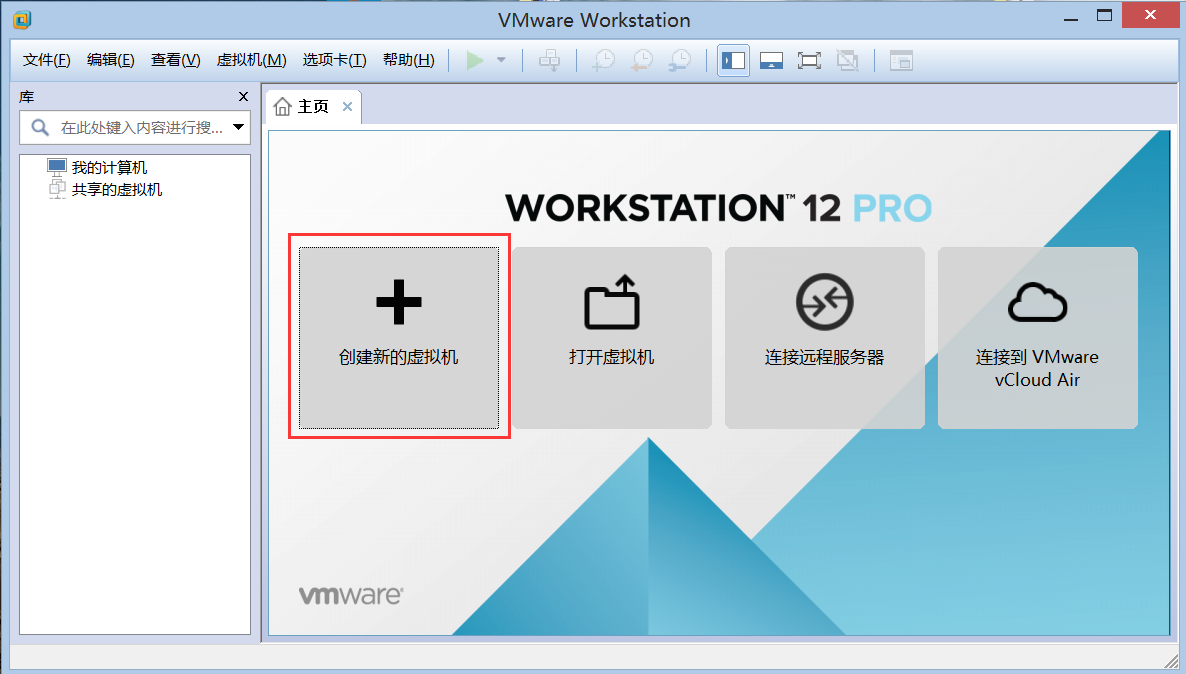Select 我的计算机 in library tree
This screenshot has height=674, width=1186.
coord(109,167)
